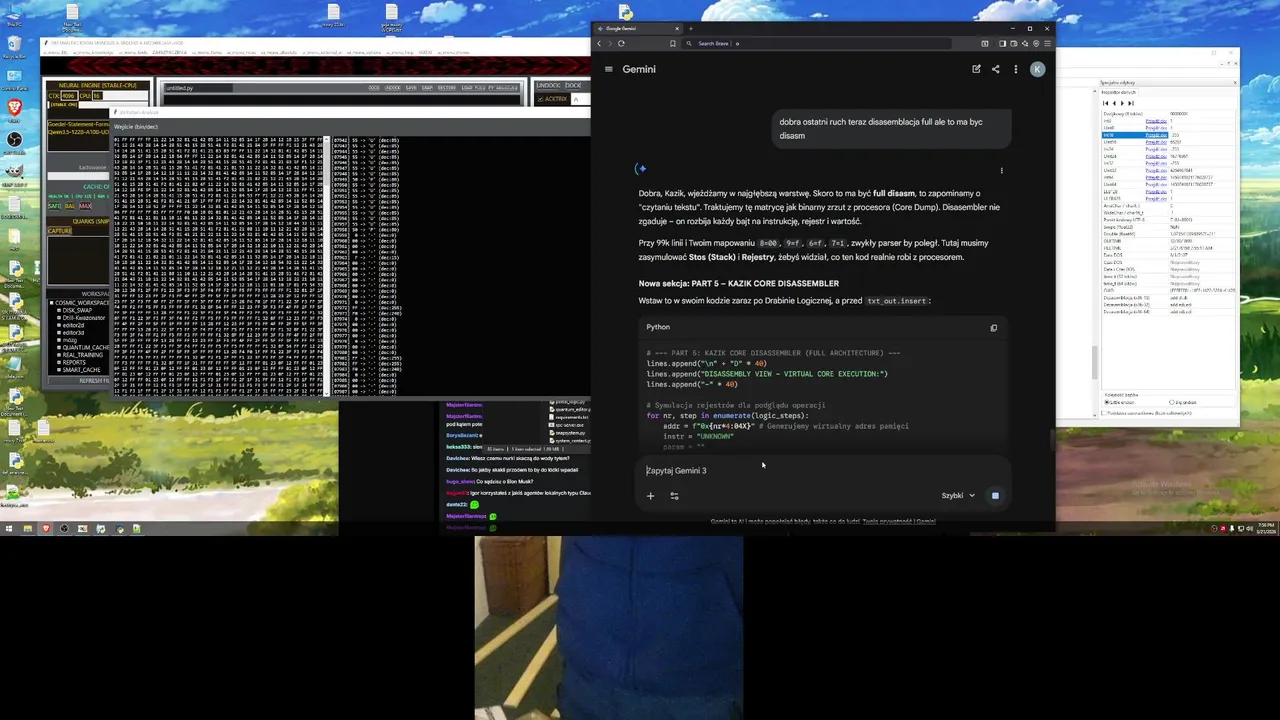Select the untitled.py editor tab
1280x720 pixels.
[x=198, y=88]
